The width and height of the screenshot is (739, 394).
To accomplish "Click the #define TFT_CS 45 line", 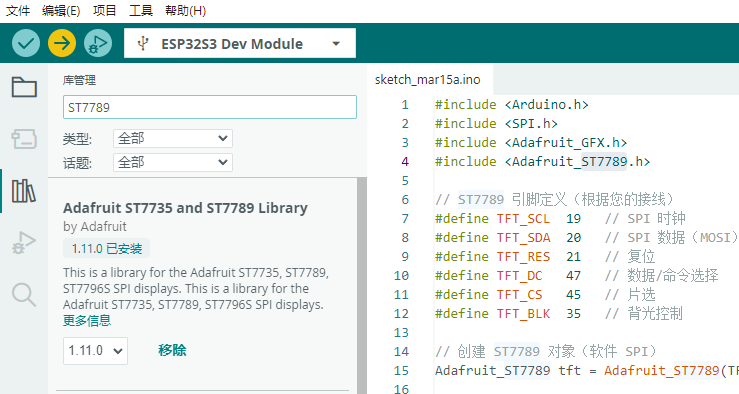I will pyautogui.click(x=545, y=295).
